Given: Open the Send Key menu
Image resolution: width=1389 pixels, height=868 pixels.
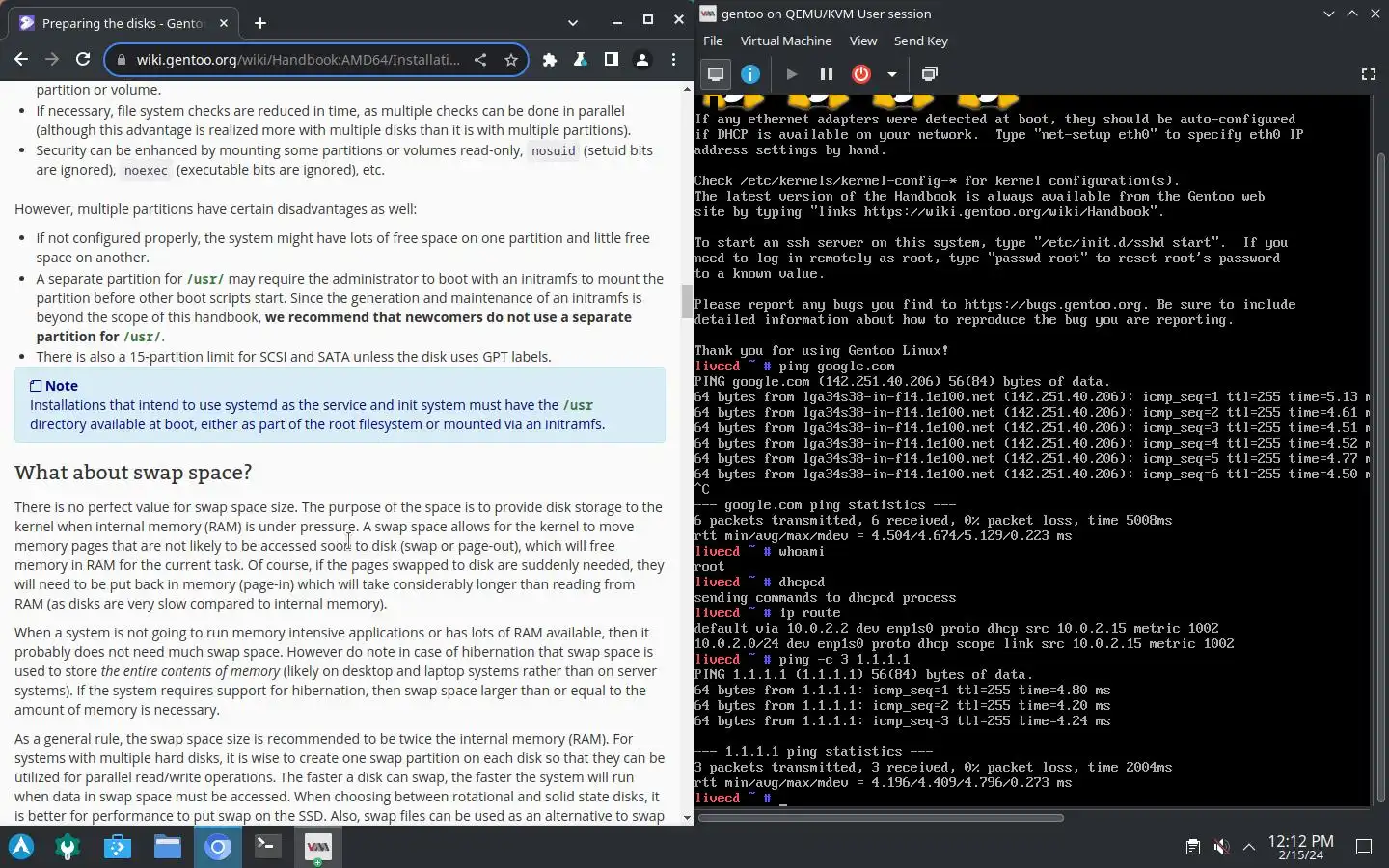Looking at the screenshot, I should (921, 41).
